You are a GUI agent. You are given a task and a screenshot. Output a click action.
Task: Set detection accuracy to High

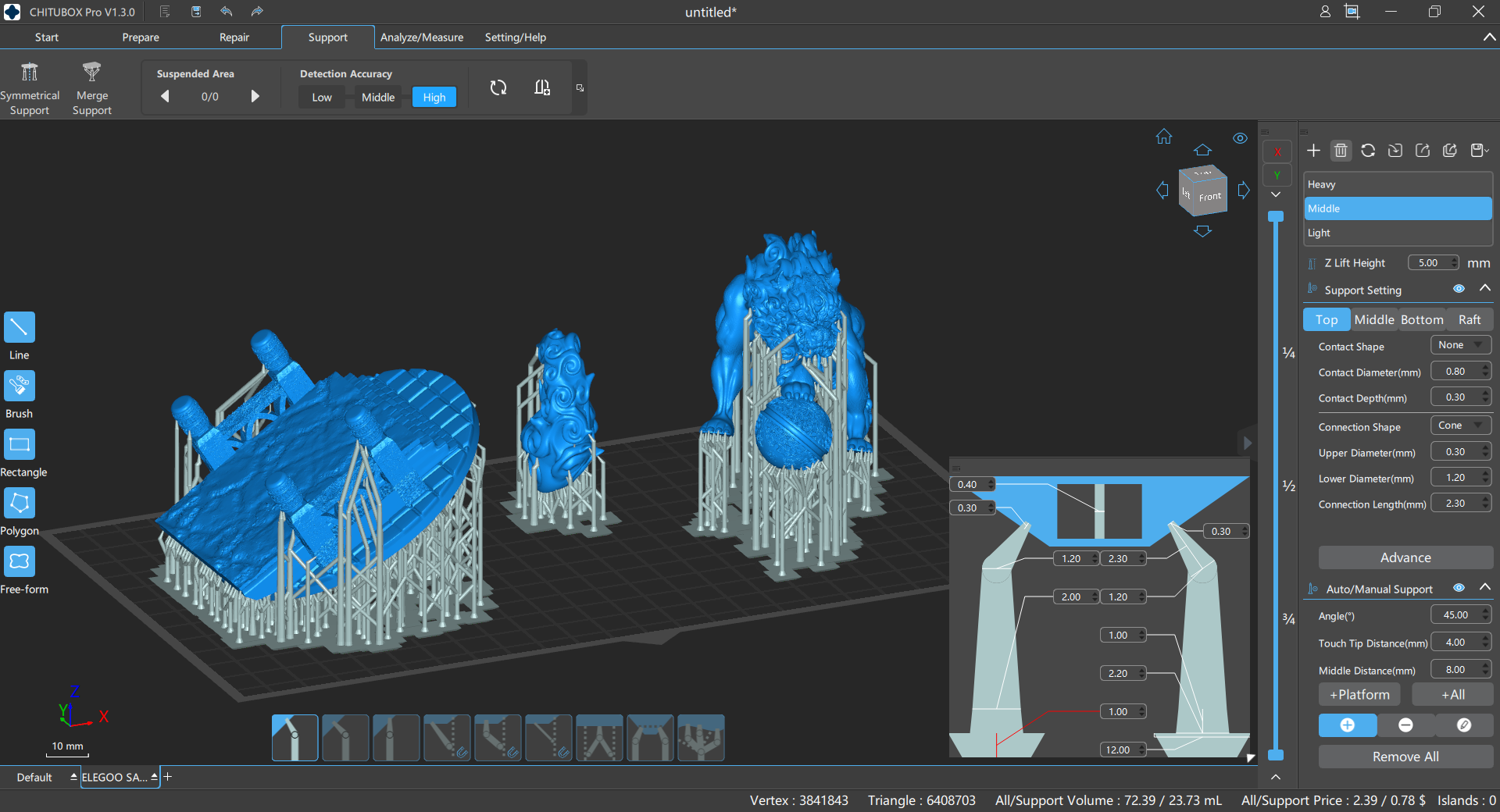(434, 98)
